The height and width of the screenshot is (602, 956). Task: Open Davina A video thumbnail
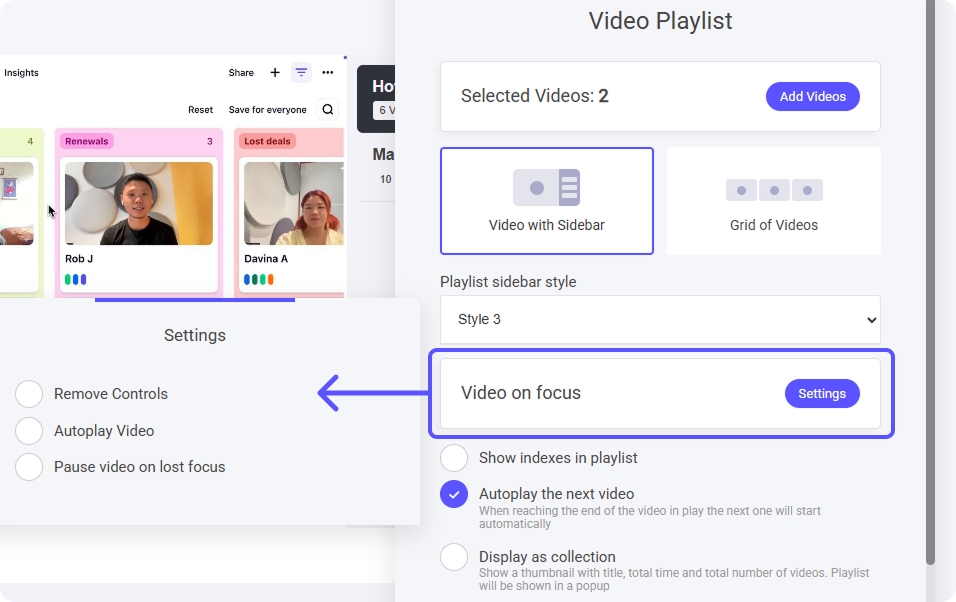click(293, 204)
